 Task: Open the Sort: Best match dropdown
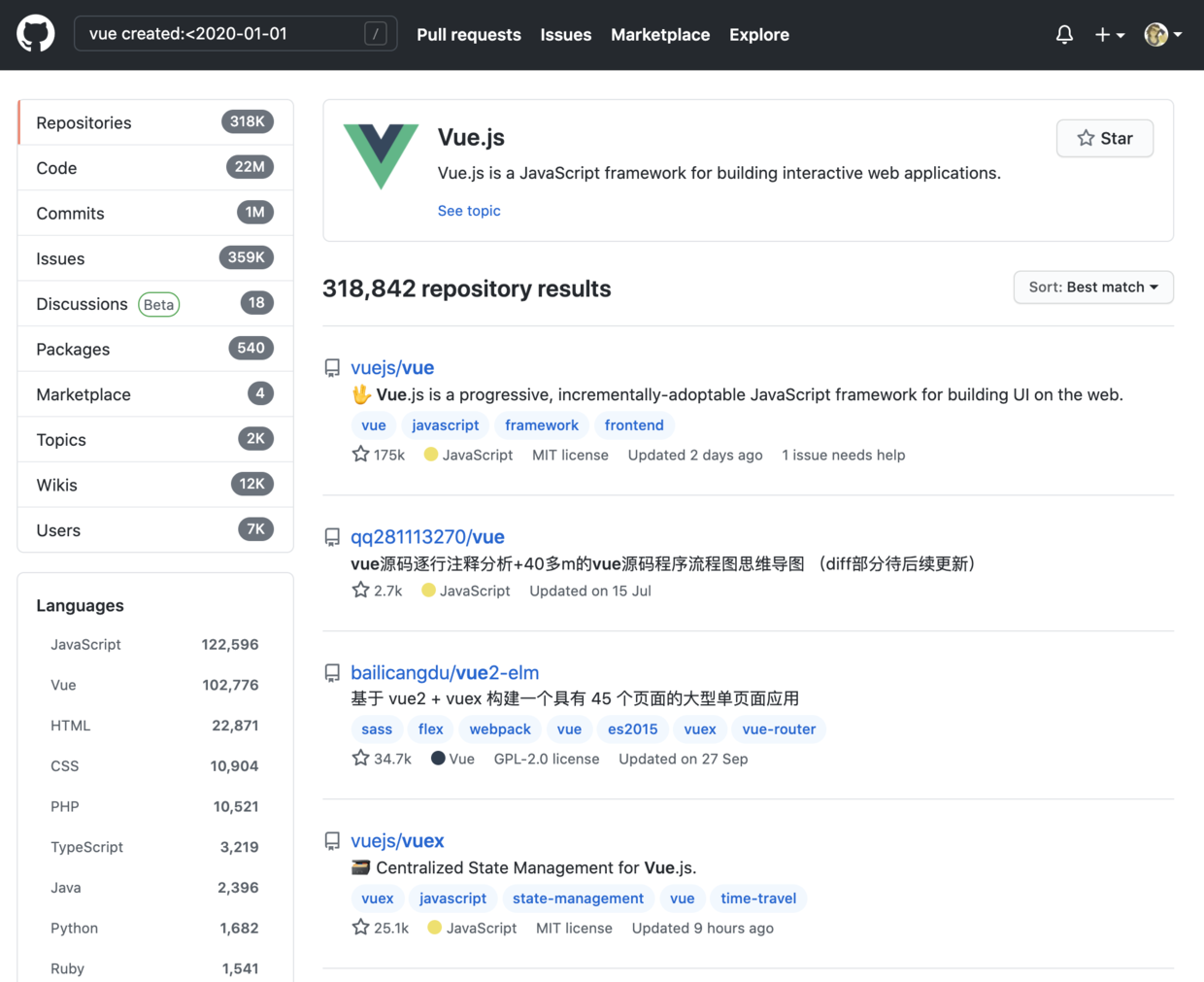1093,287
